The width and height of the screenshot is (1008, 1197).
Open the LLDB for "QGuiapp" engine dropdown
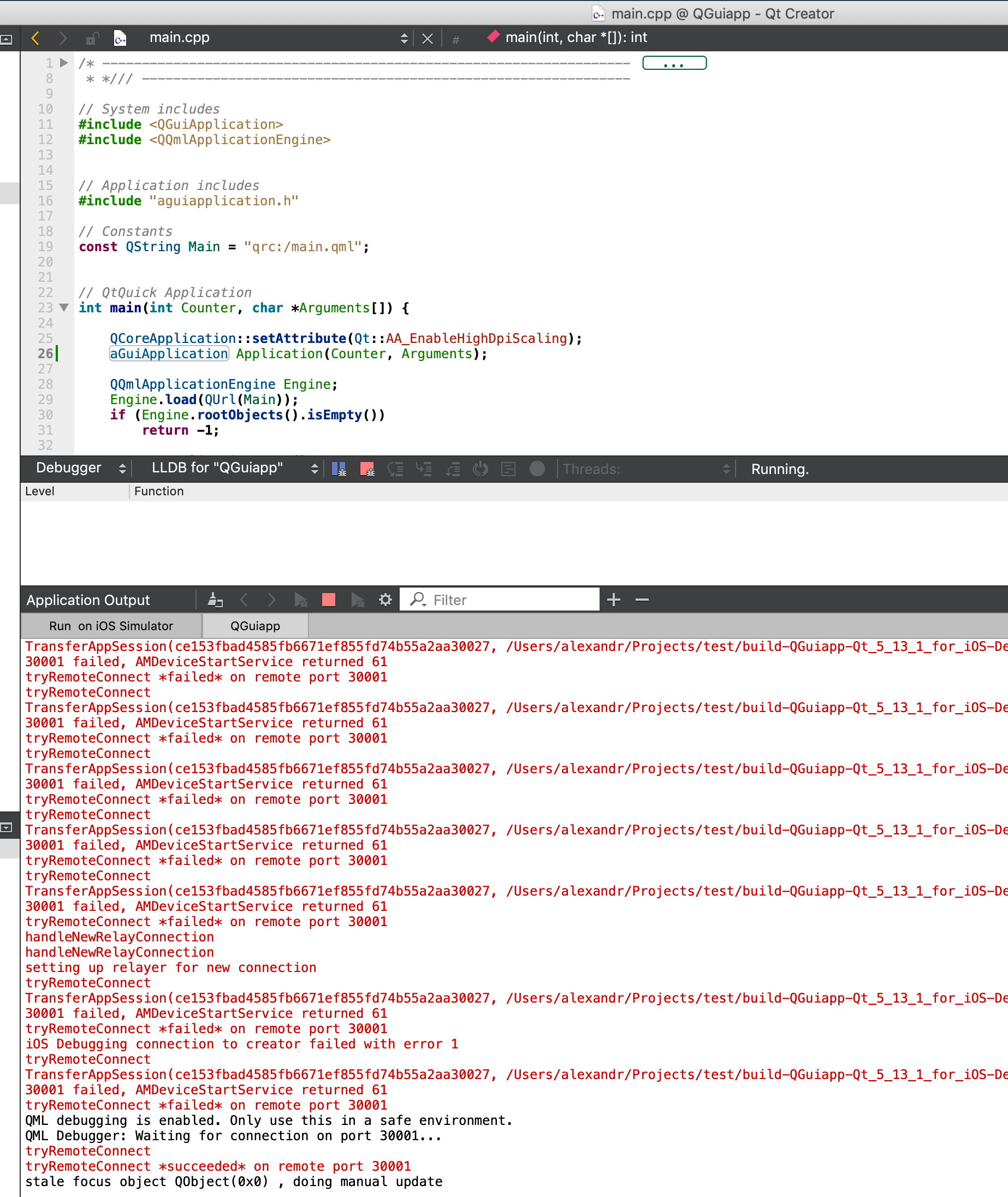(314, 469)
